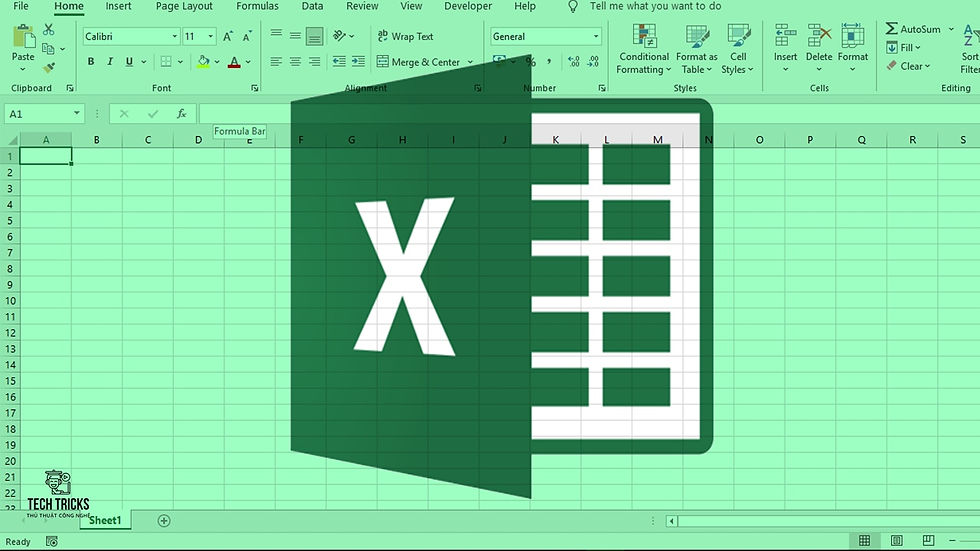Open the Font dialog launcher

[x=254, y=88]
